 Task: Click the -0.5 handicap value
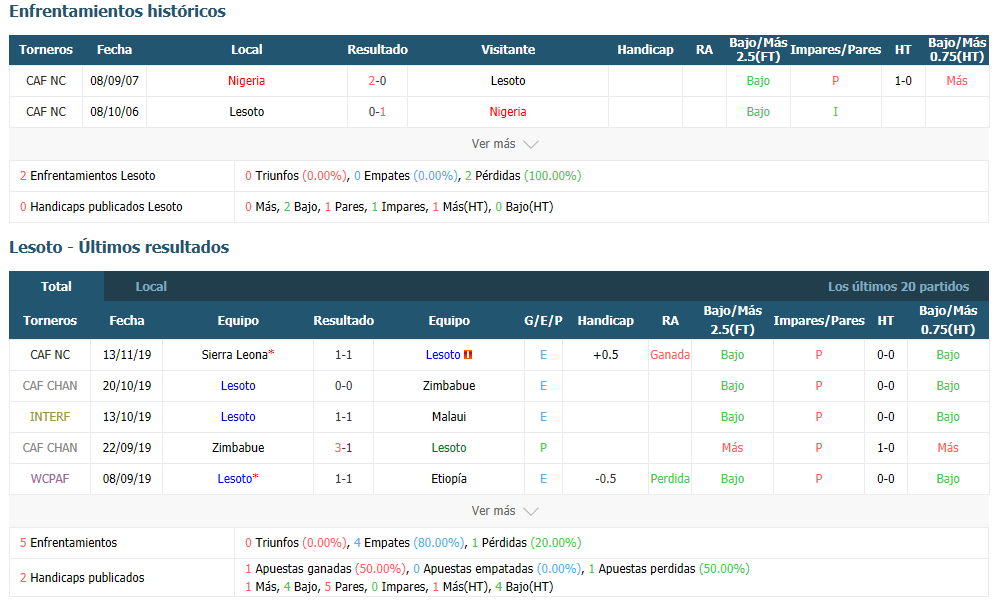pos(605,479)
